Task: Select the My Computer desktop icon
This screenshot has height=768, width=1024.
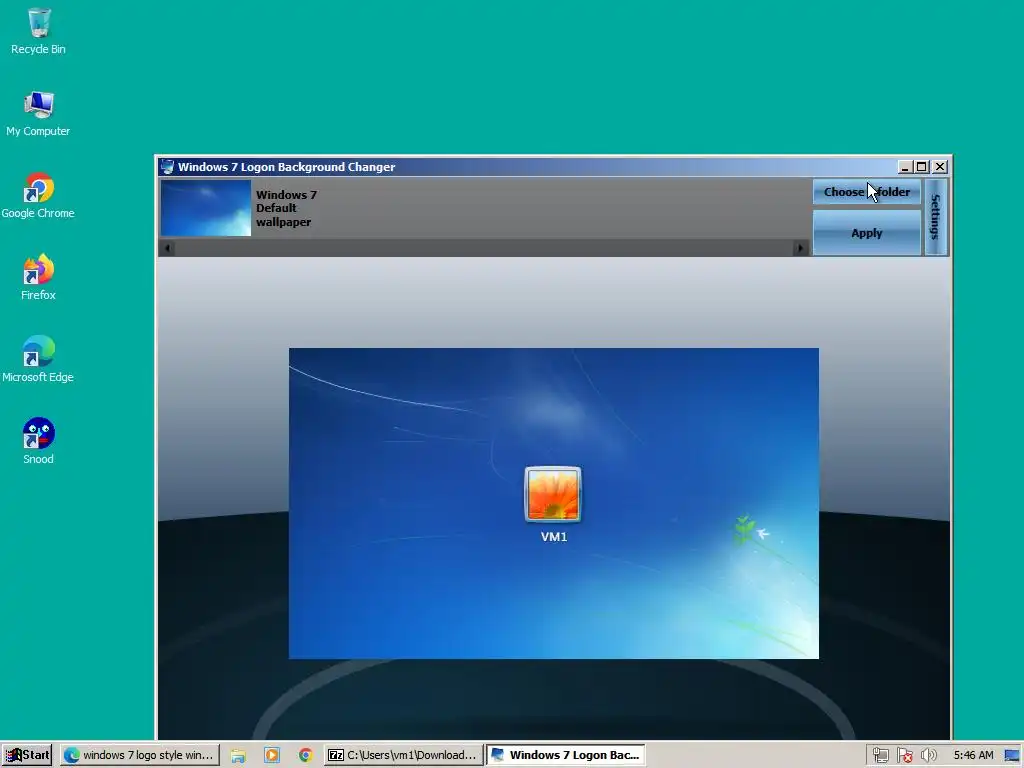Action: [39, 113]
